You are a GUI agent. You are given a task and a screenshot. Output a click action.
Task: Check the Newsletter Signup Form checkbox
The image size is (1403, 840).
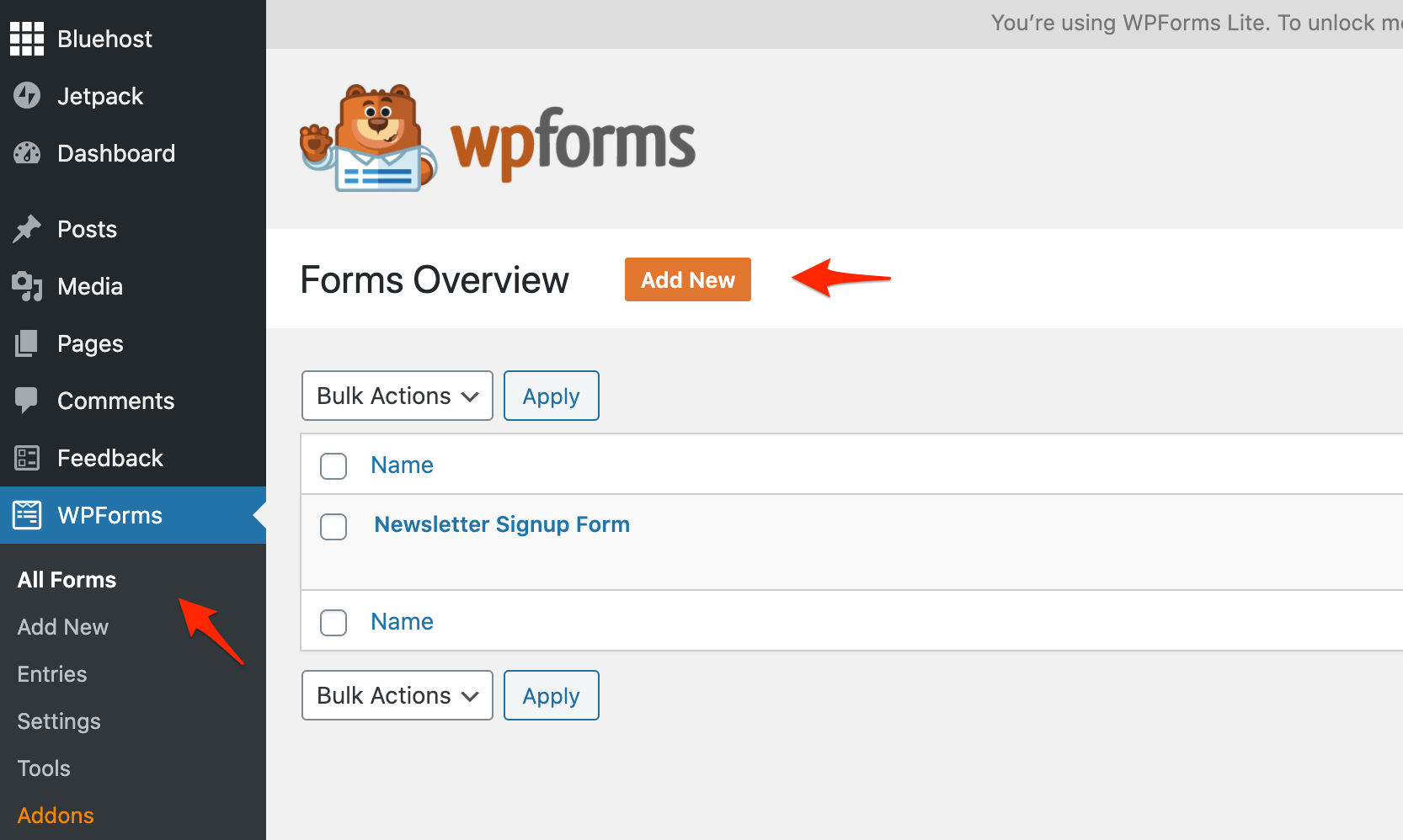tap(333, 527)
